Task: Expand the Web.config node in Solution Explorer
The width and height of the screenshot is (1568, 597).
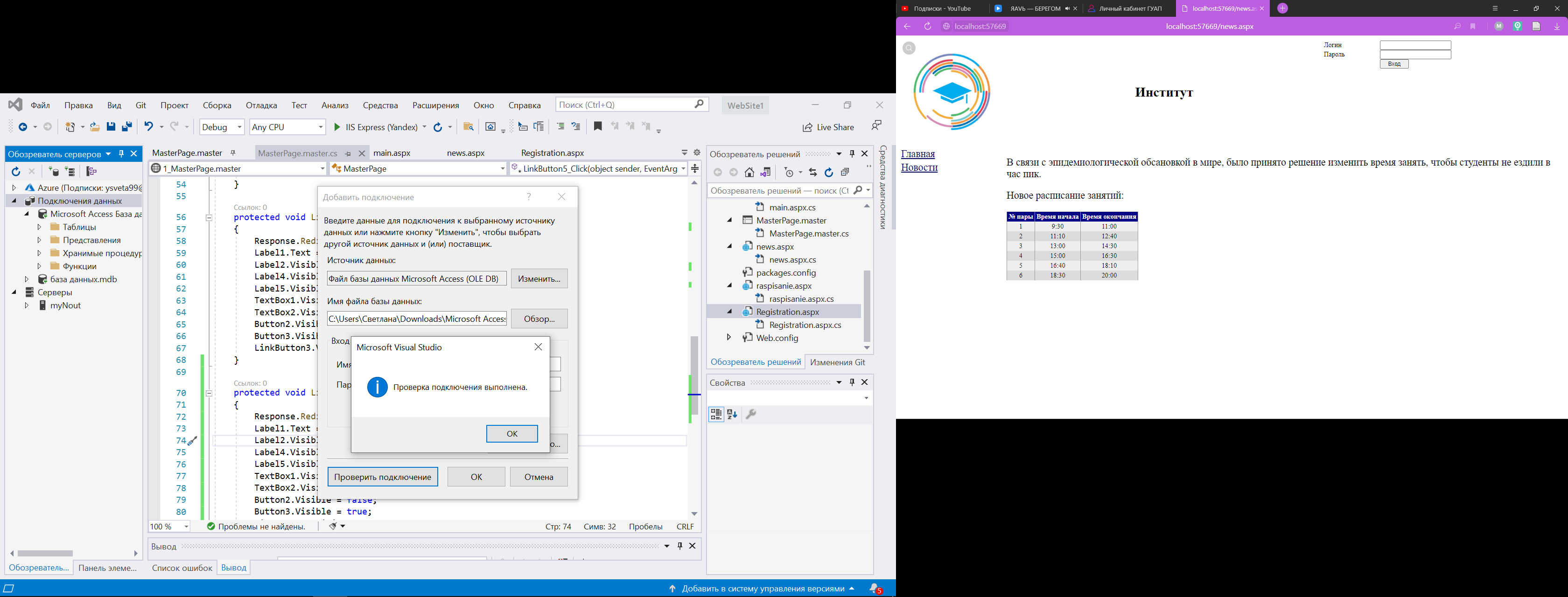Action: [729, 337]
